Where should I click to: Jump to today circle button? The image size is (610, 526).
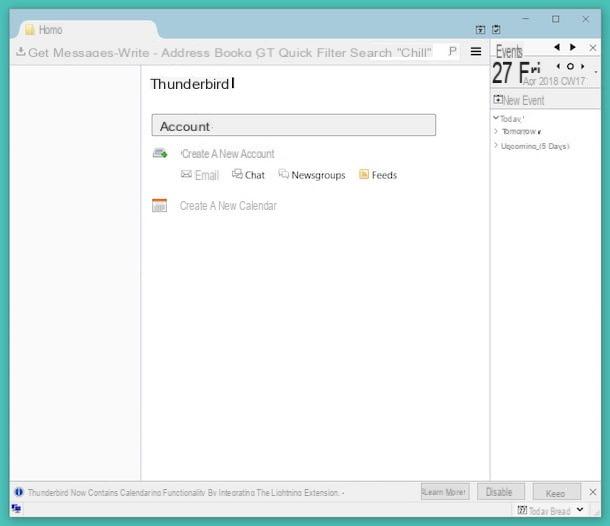(570, 67)
